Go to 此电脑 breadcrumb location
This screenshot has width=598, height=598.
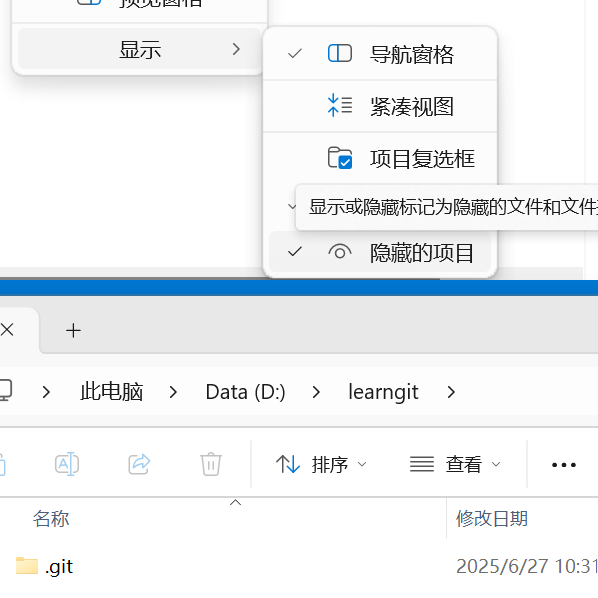coord(111,392)
